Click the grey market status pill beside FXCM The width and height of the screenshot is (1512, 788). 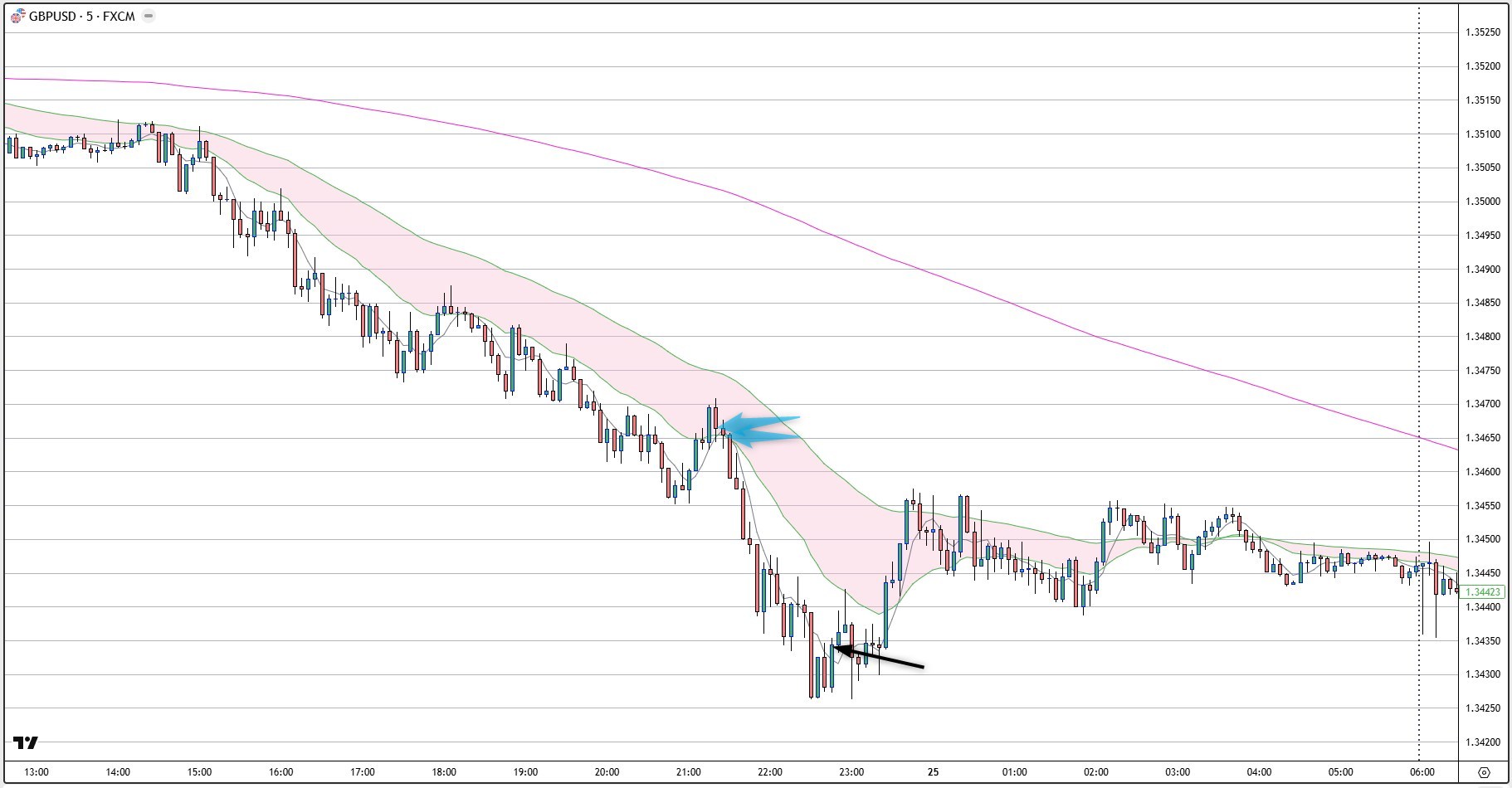pyautogui.click(x=149, y=17)
